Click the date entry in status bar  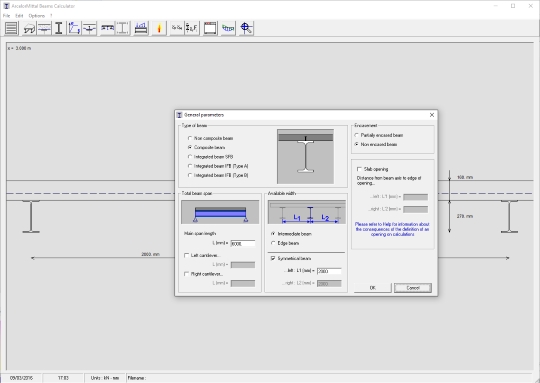(x=21, y=378)
